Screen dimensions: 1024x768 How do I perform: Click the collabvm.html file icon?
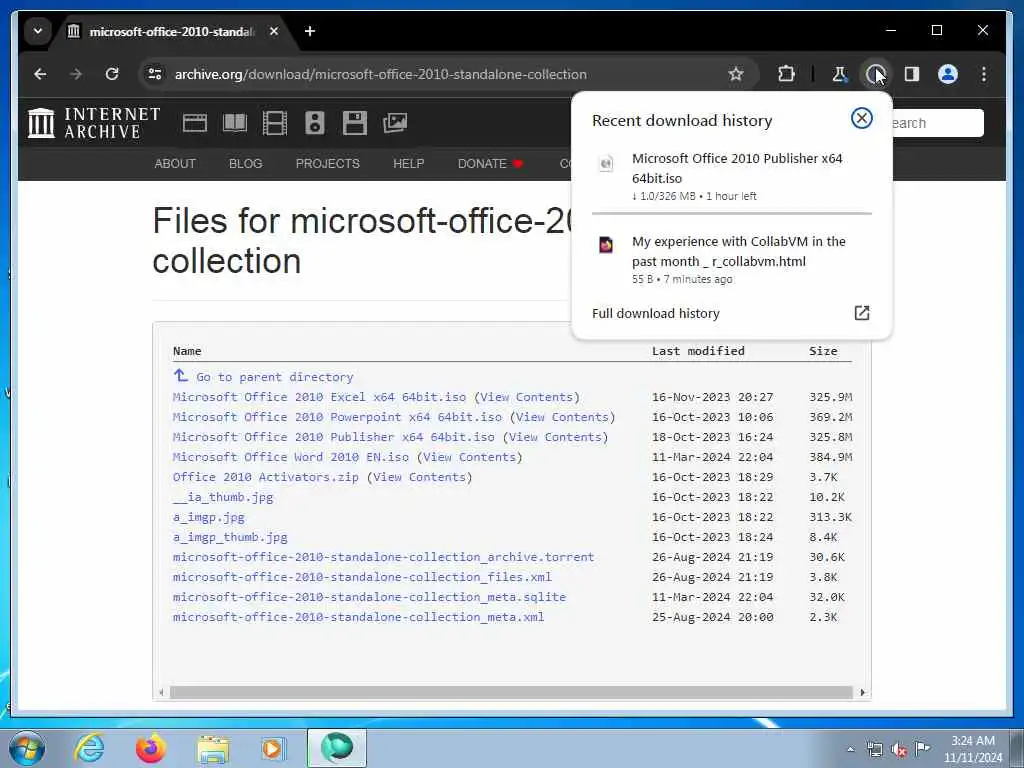(x=606, y=245)
